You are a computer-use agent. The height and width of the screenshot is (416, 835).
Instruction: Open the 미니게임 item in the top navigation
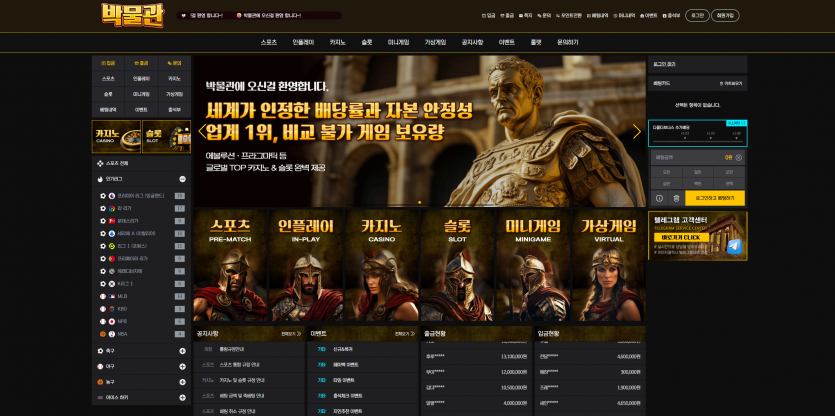tap(398, 43)
